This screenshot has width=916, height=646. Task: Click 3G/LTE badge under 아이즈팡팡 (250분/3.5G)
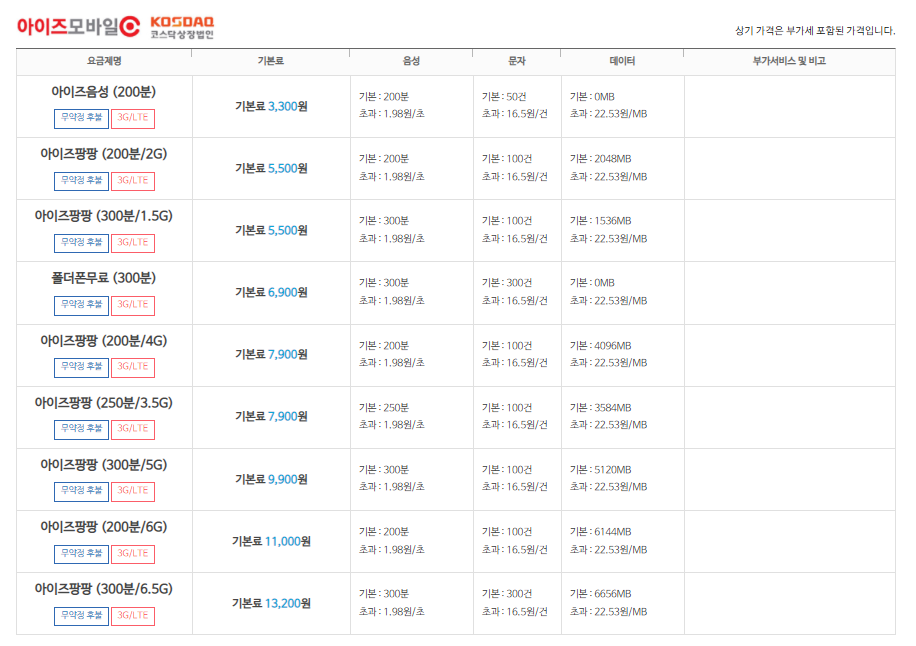(x=133, y=429)
